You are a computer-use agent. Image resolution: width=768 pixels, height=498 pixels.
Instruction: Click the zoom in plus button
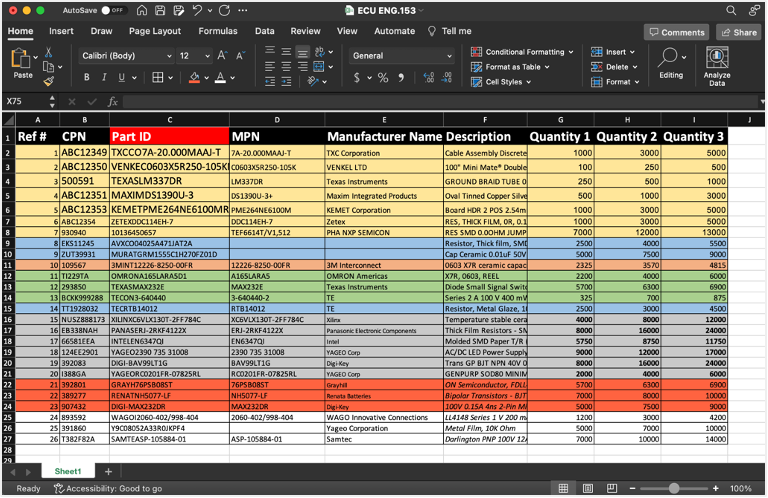coord(716,488)
